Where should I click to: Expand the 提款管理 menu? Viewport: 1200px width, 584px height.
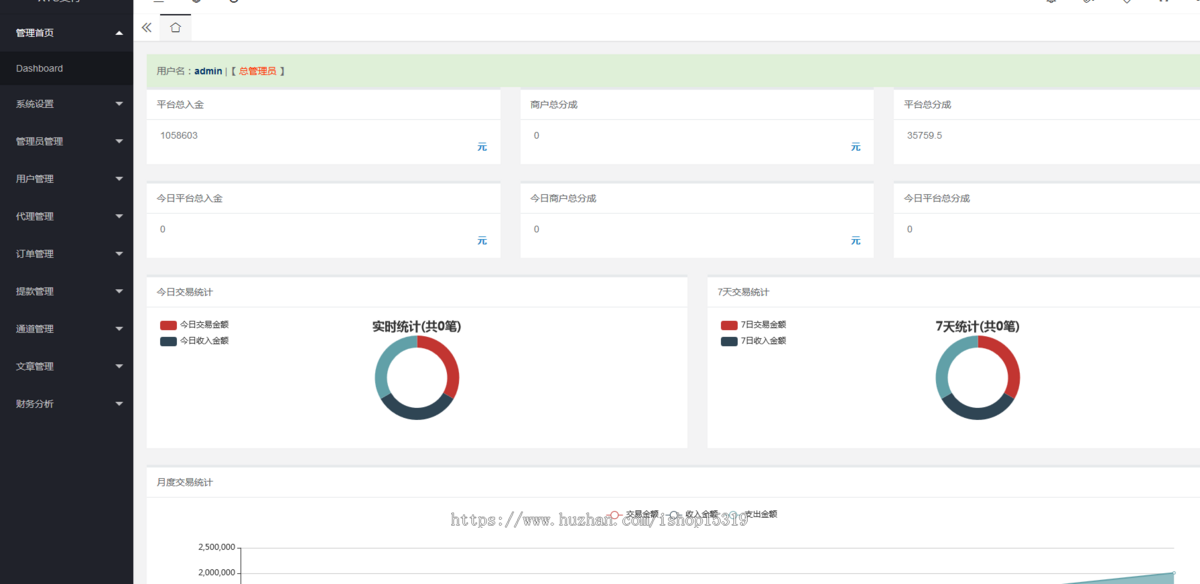click(x=66, y=291)
